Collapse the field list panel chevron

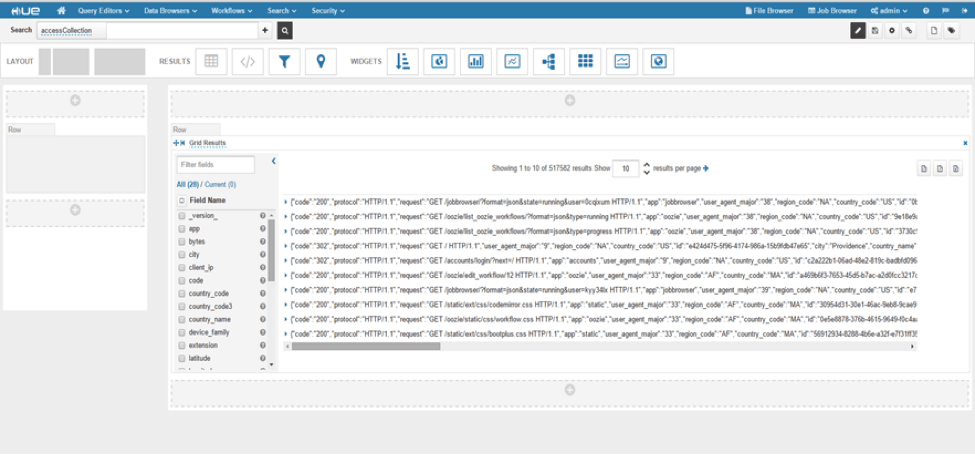[273, 162]
